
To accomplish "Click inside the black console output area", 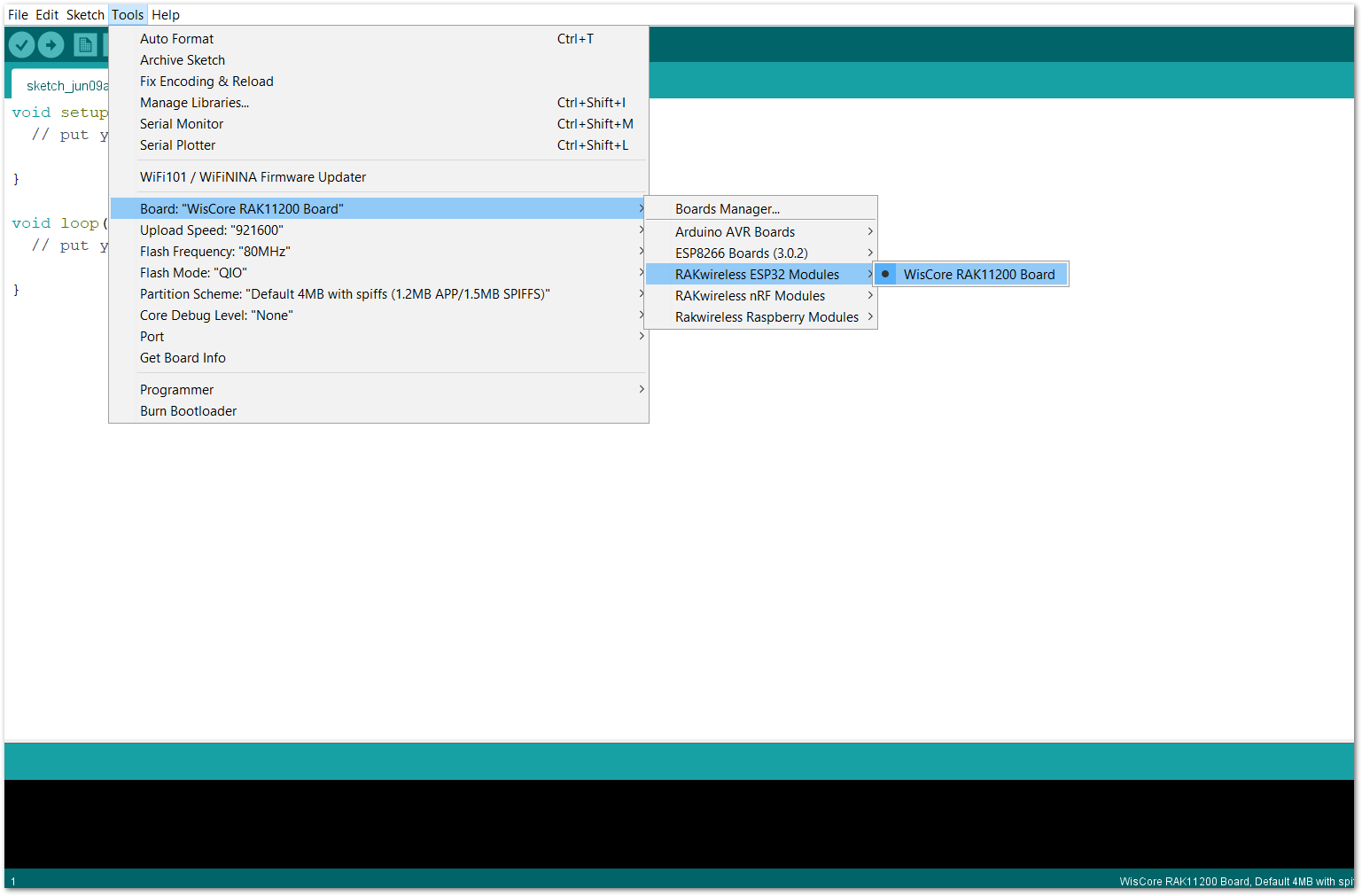I will [679, 824].
